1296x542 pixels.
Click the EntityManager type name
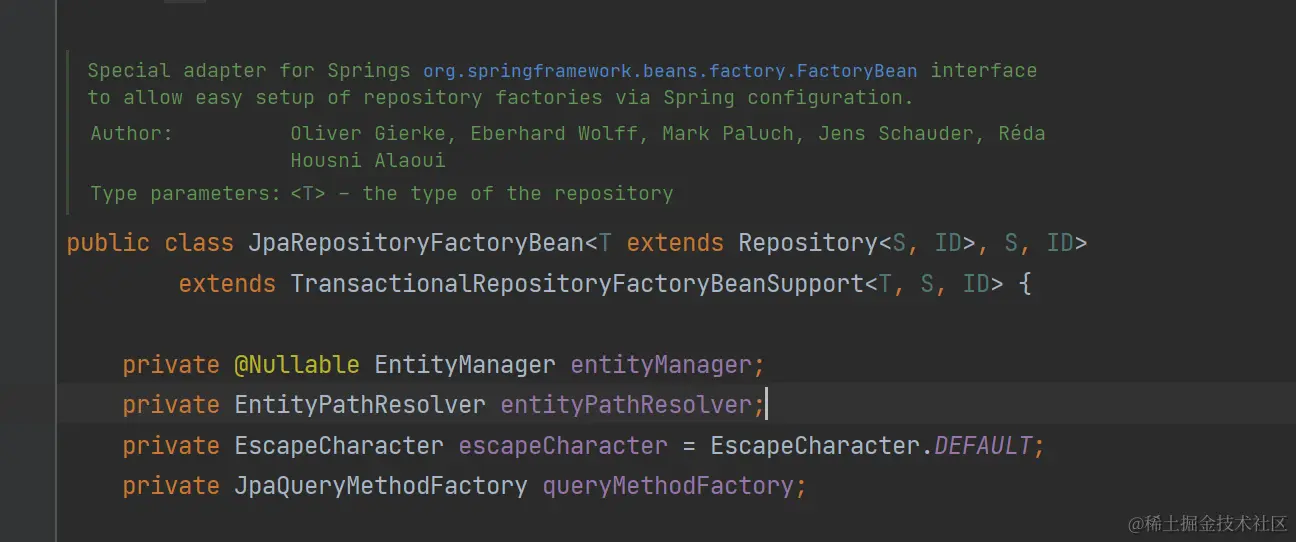pyautogui.click(x=465, y=365)
